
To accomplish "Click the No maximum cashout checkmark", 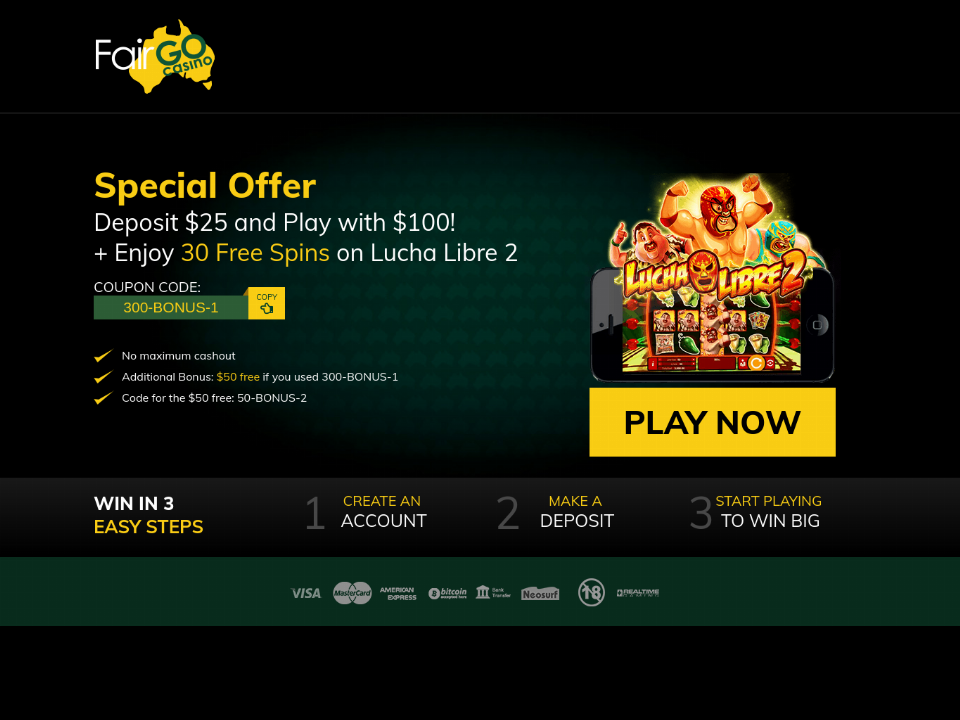I will 103,356.
